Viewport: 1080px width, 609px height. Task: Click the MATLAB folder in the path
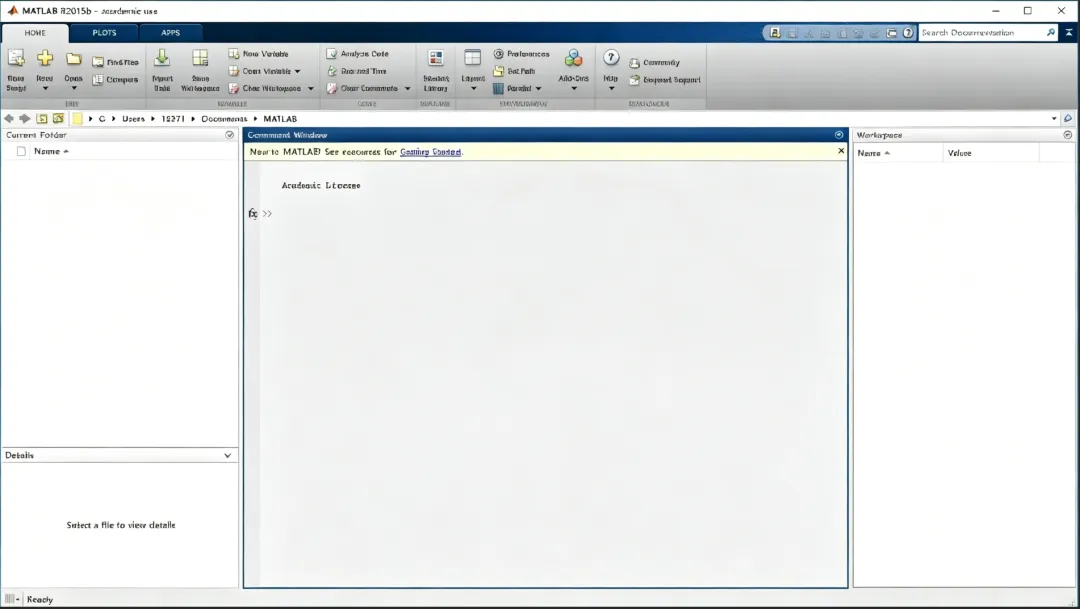(x=280, y=118)
